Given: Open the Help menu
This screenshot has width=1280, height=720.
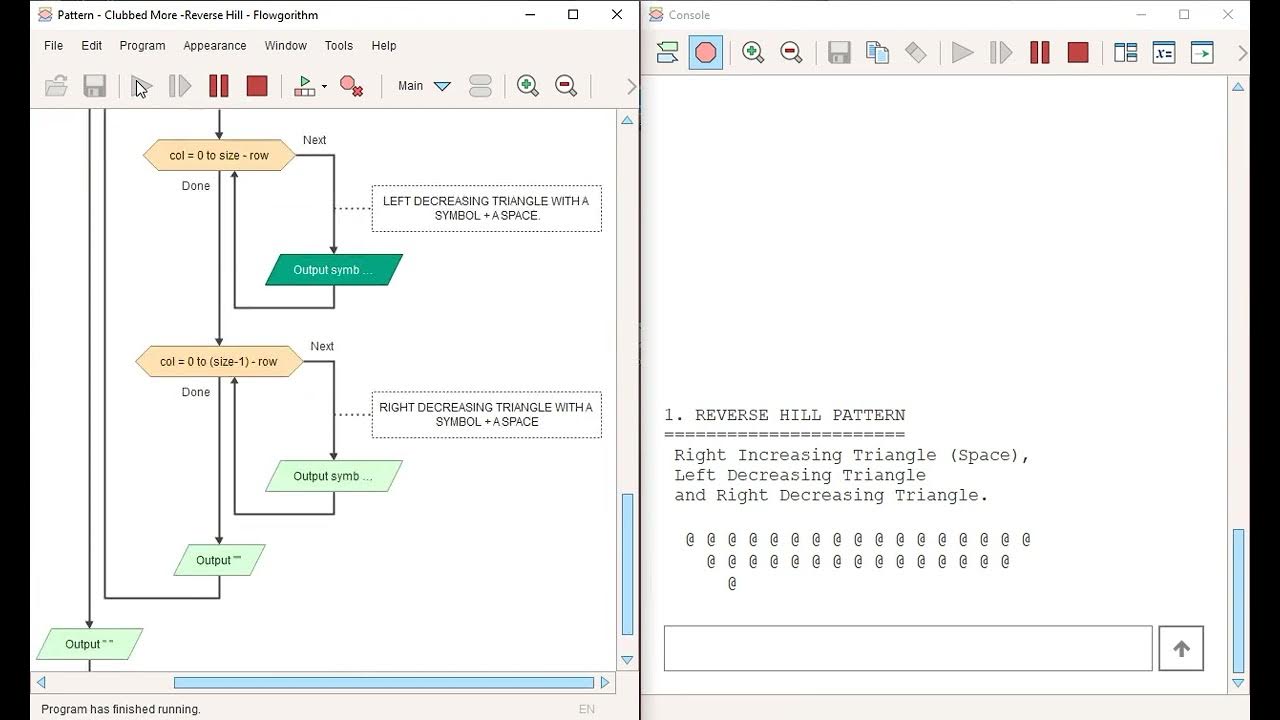Looking at the screenshot, I should click(x=384, y=46).
